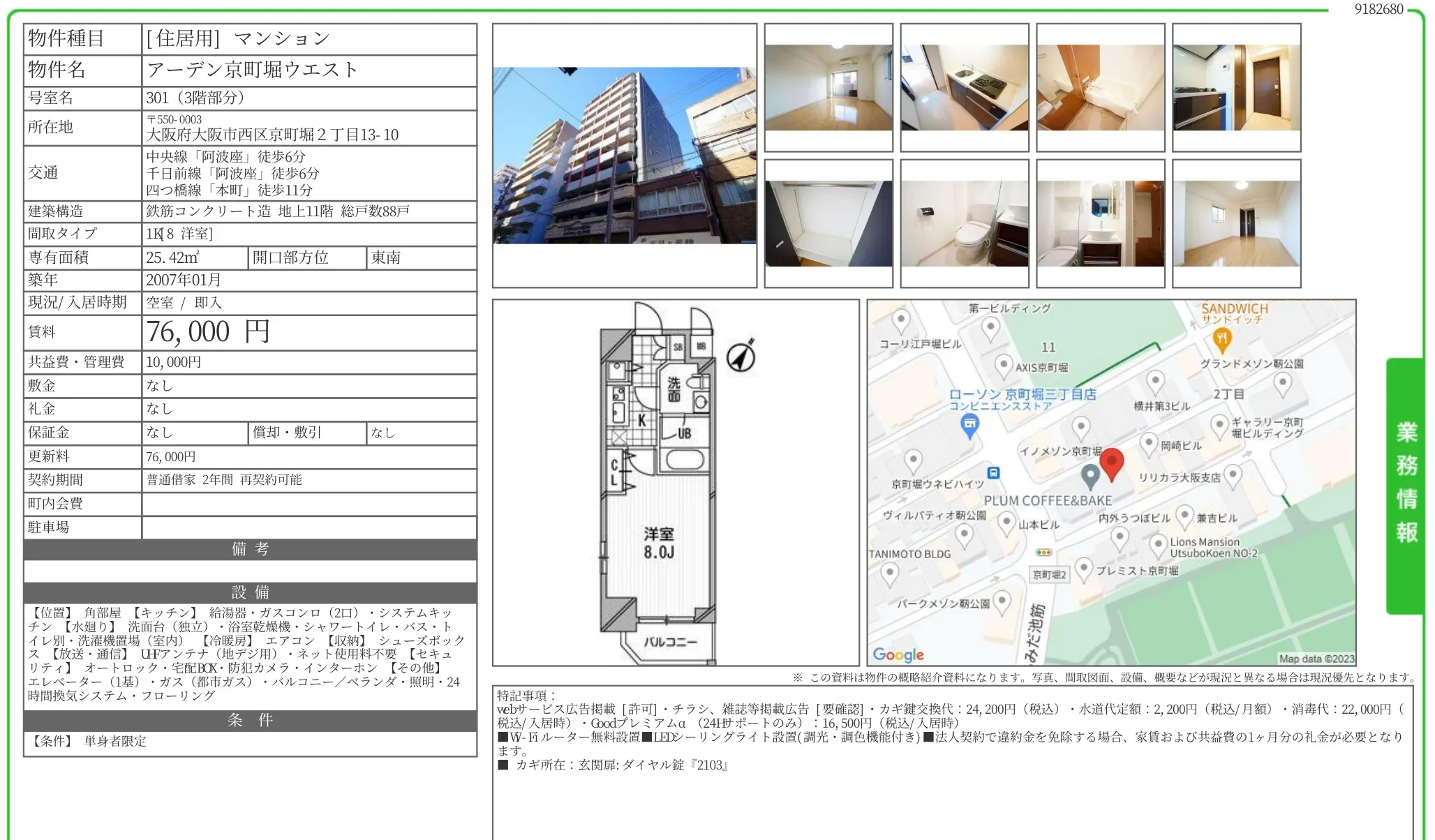Click the Google logo on the map
The height and width of the screenshot is (840, 1435).
[898, 654]
